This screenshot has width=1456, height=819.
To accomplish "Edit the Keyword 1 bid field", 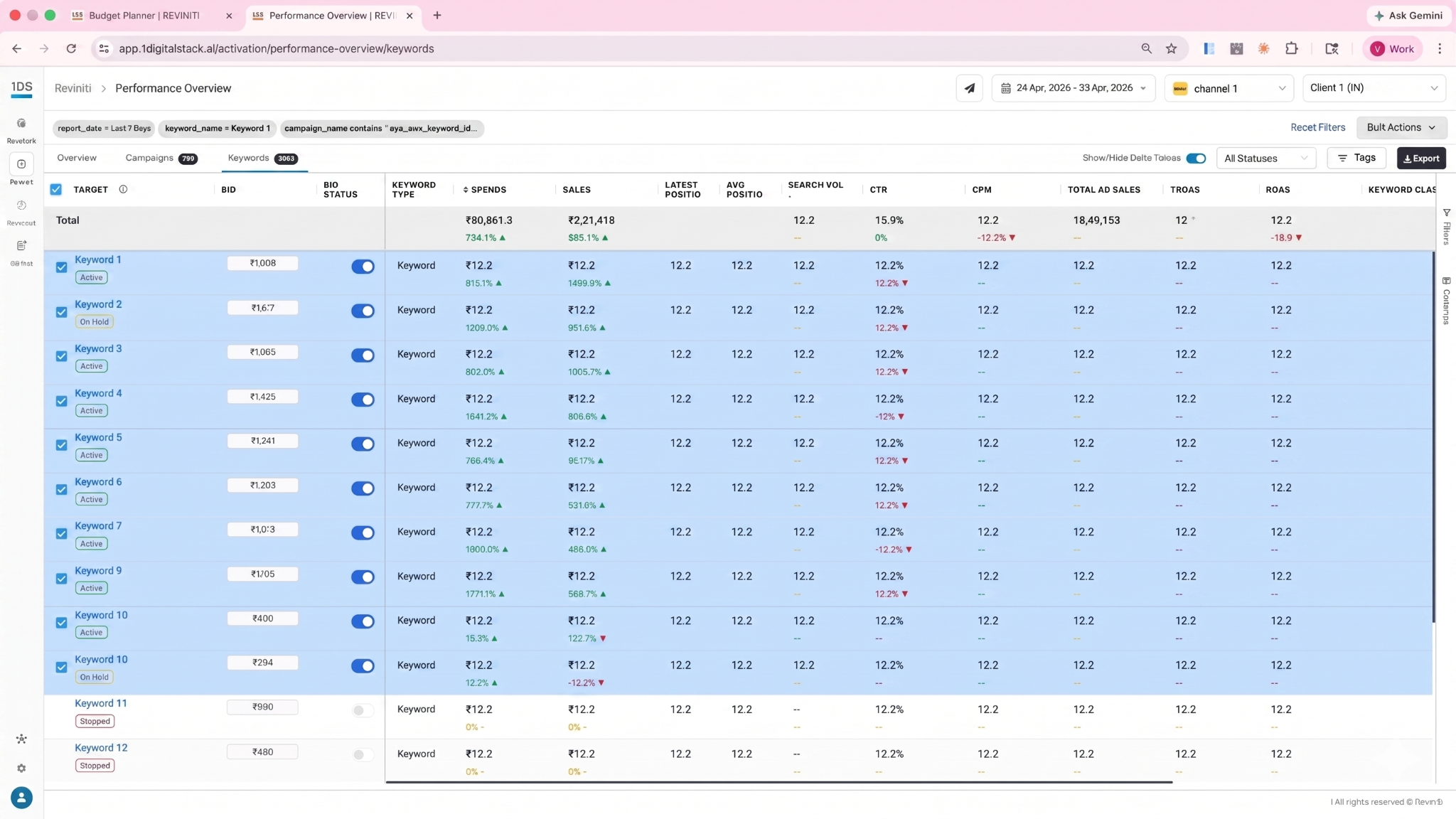I will (x=262, y=264).
